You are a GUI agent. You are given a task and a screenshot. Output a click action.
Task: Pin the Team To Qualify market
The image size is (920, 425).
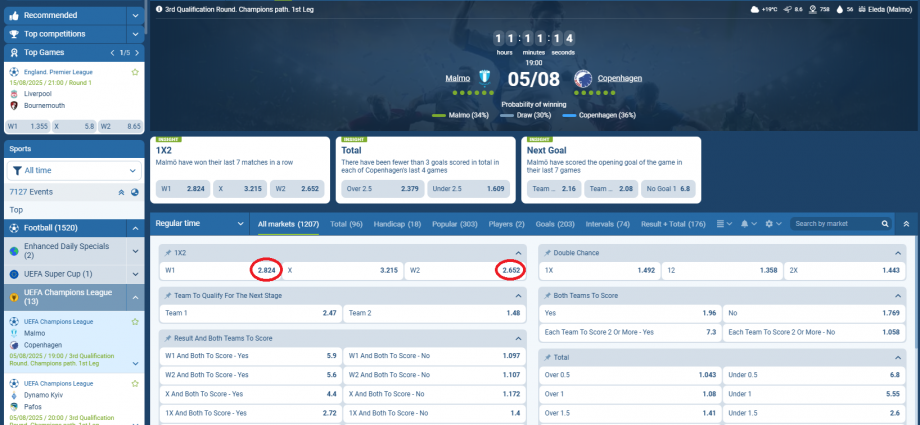click(x=168, y=296)
